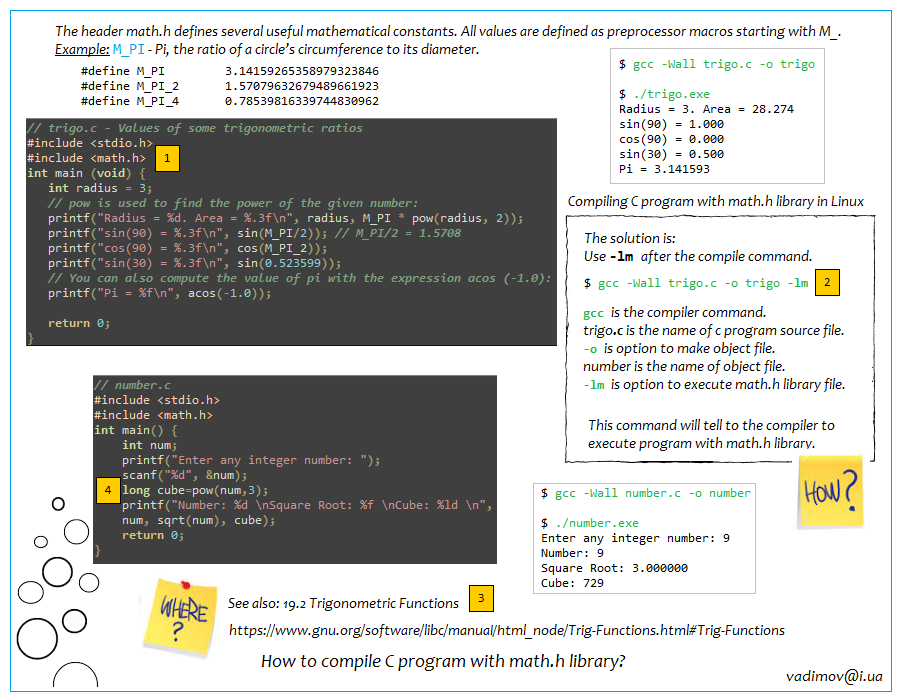Image resolution: width=900 pixels, height=700 pixels.
Task: Click 'Use -lm after the compile command.'
Action: (x=698, y=256)
